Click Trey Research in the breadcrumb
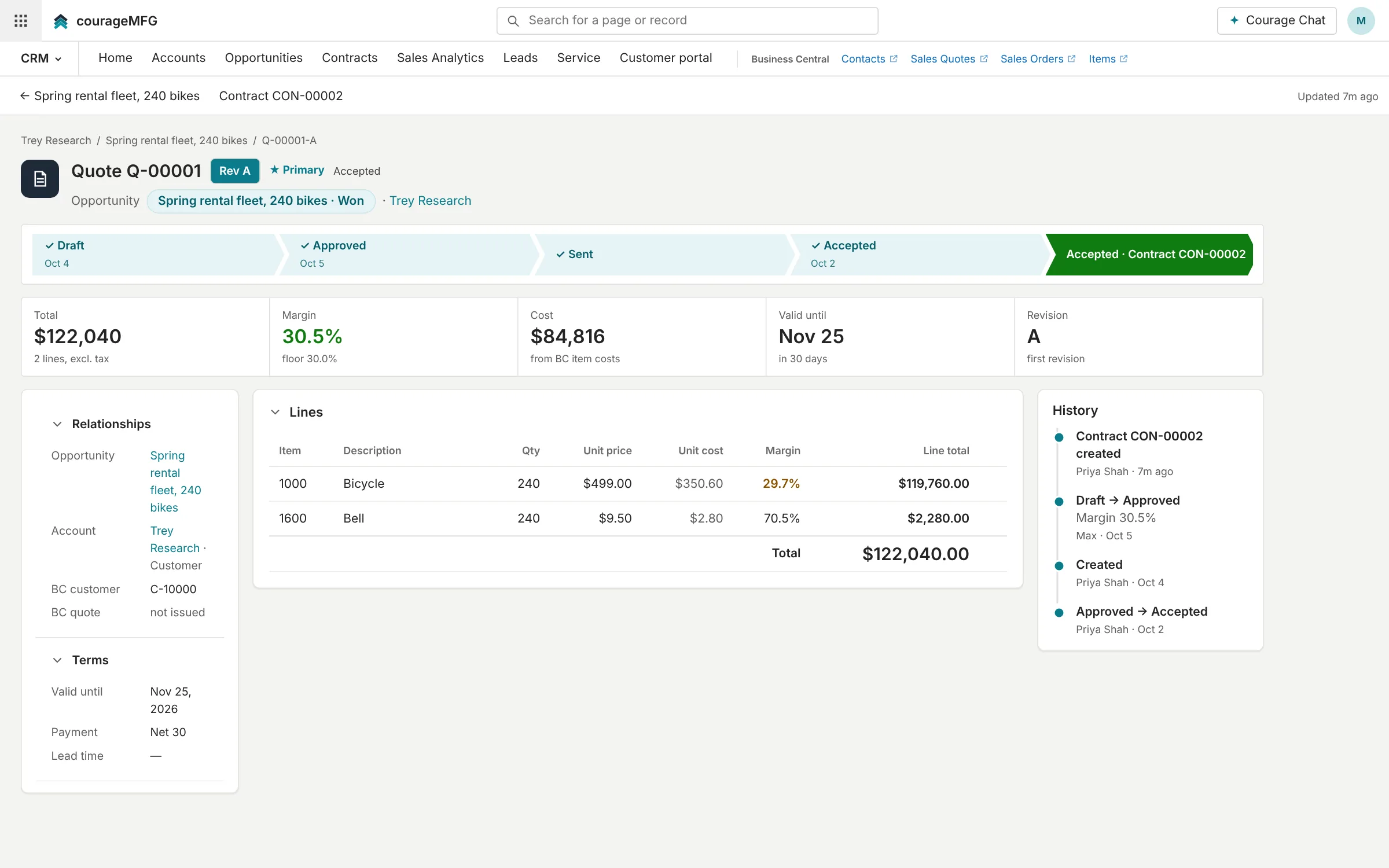The width and height of the screenshot is (1389, 868). 56,141
